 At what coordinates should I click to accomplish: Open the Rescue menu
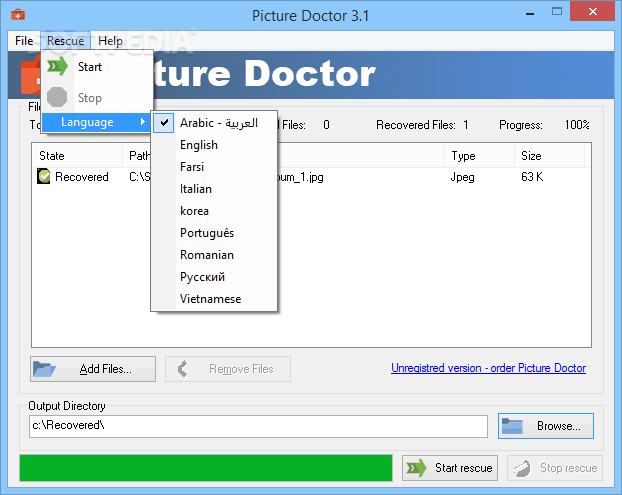(65, 41)
